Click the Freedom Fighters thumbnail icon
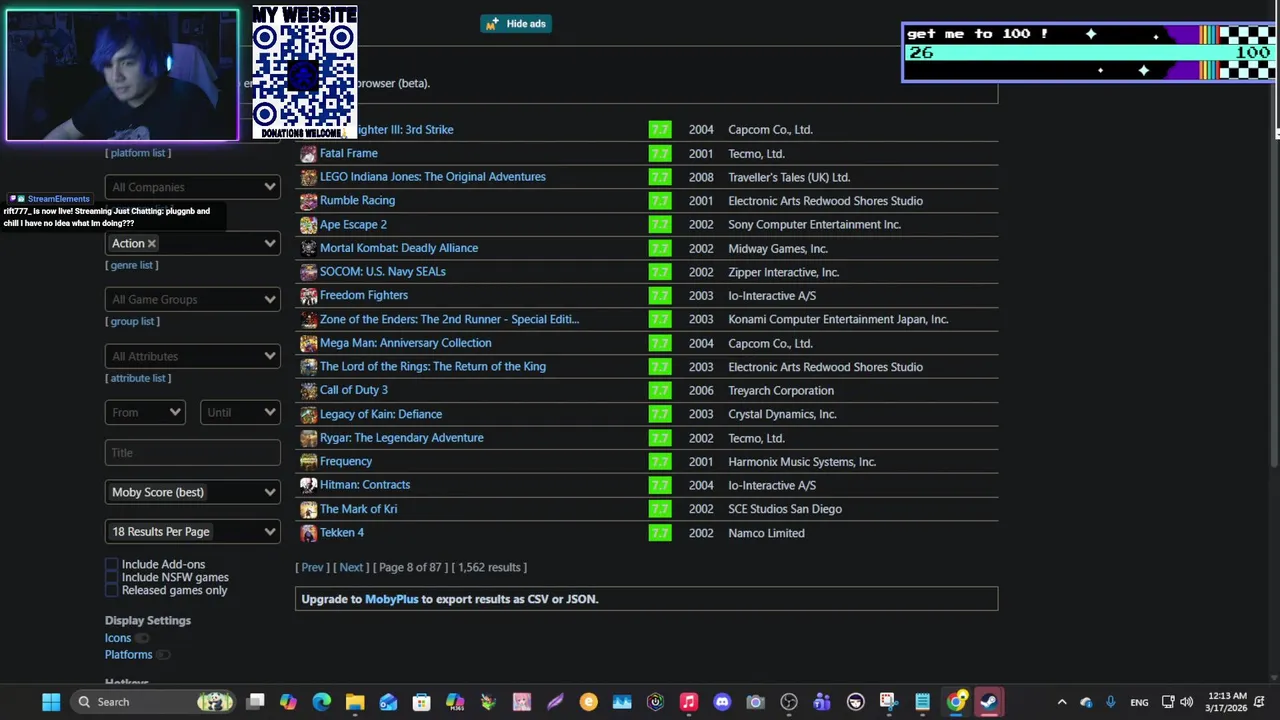 pyautogui.click(x=308, y=296)
